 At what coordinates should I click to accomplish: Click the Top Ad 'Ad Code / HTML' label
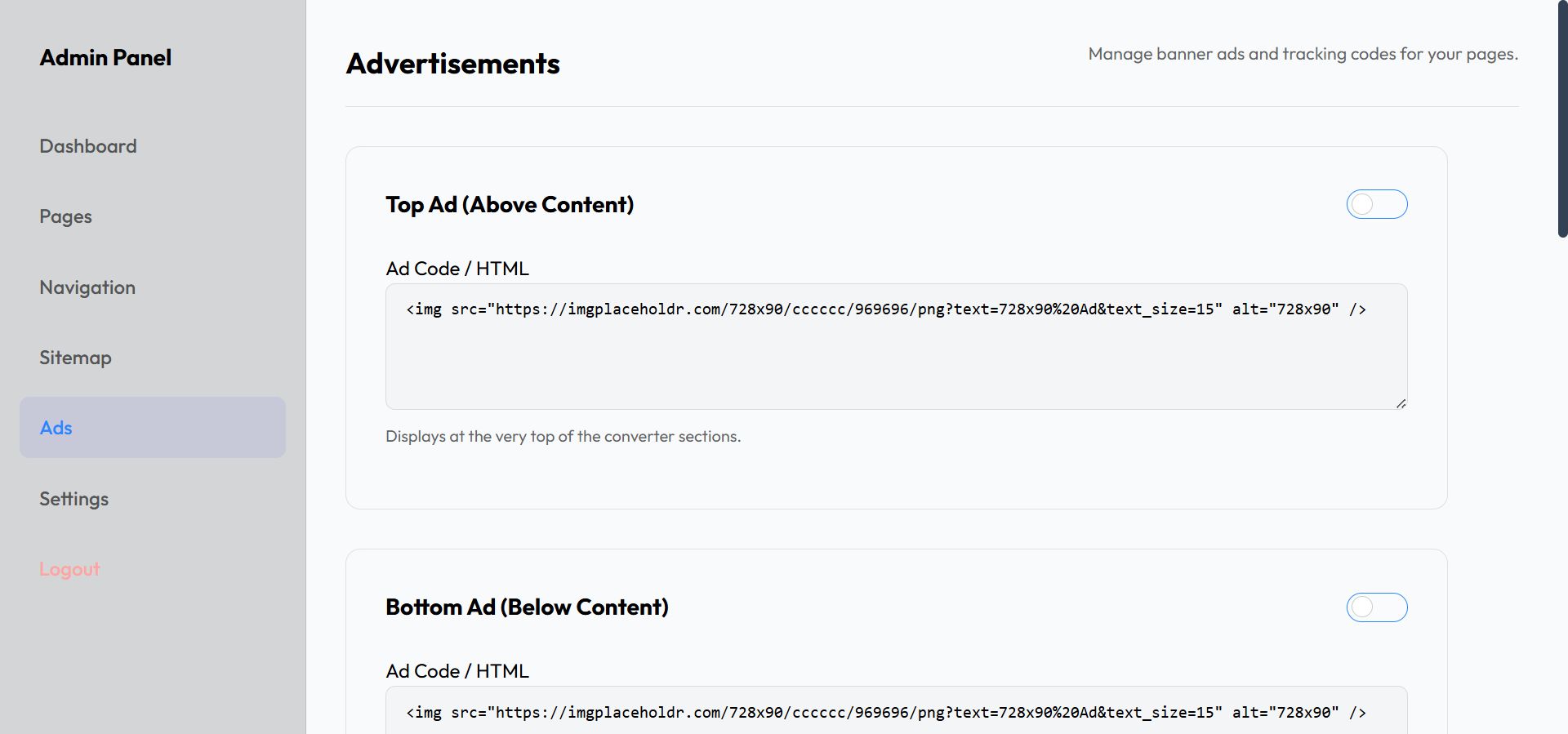pos(457,269)
